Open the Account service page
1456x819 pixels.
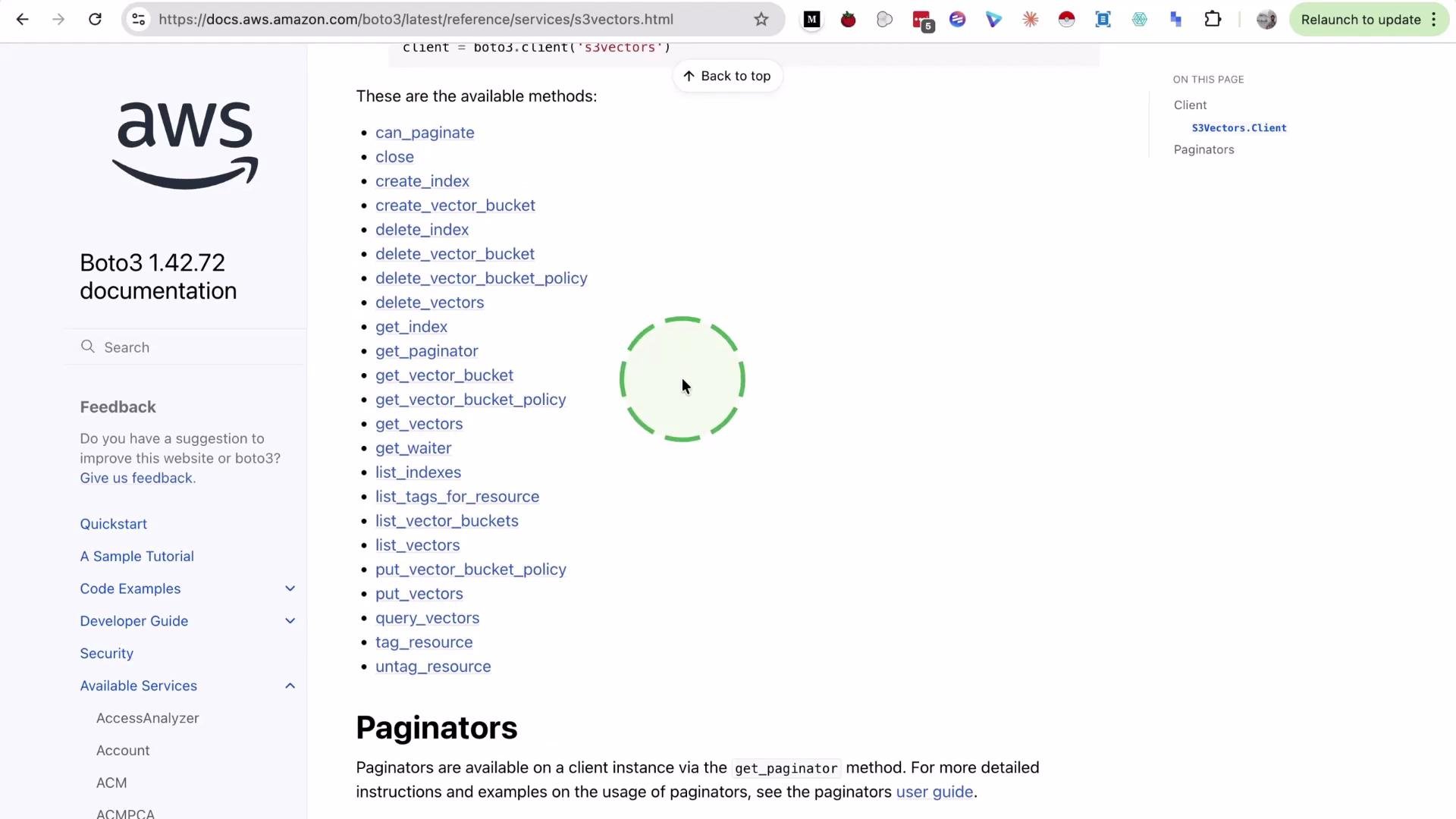(x=123, y=750)
